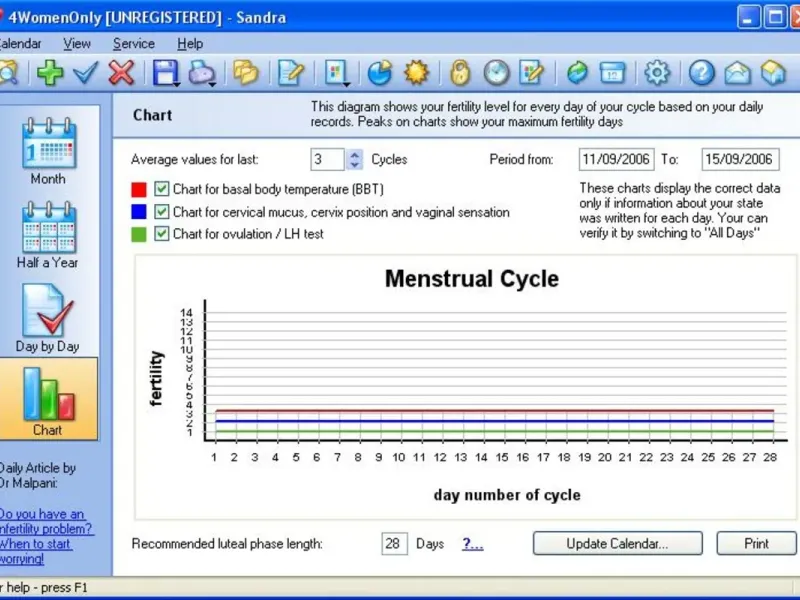Click the luteal phase length days field
Screen dimensions: 800x600
tap(394, 543)
